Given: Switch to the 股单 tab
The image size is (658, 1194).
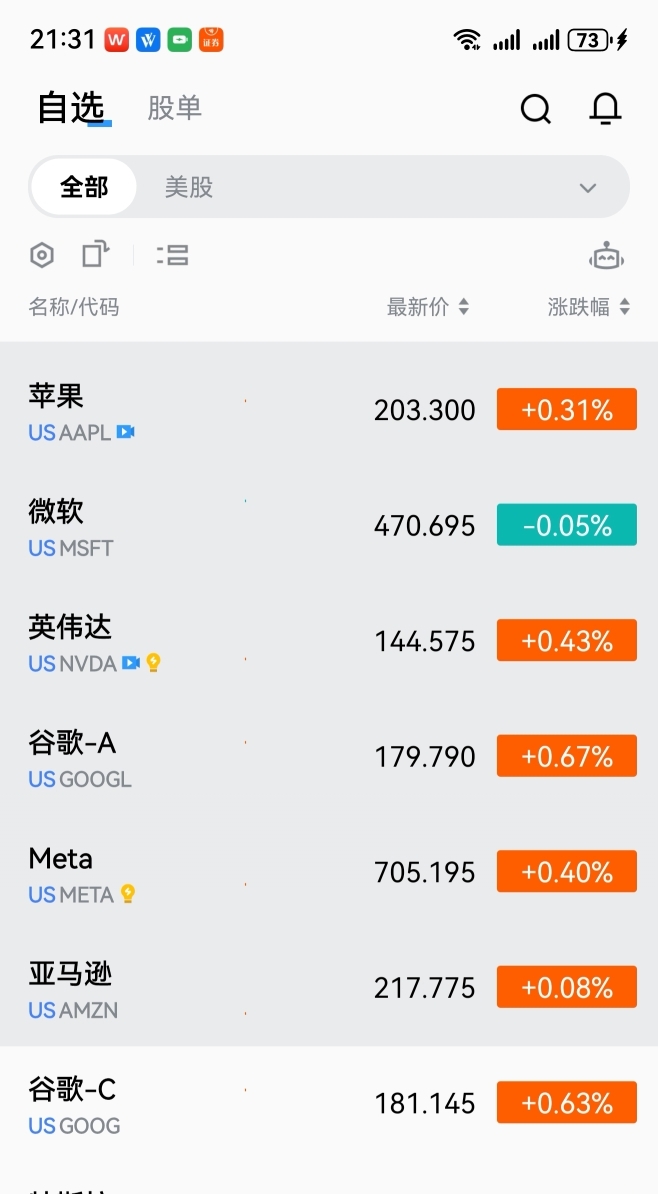Looking at the screenshot, I should 174,108.
